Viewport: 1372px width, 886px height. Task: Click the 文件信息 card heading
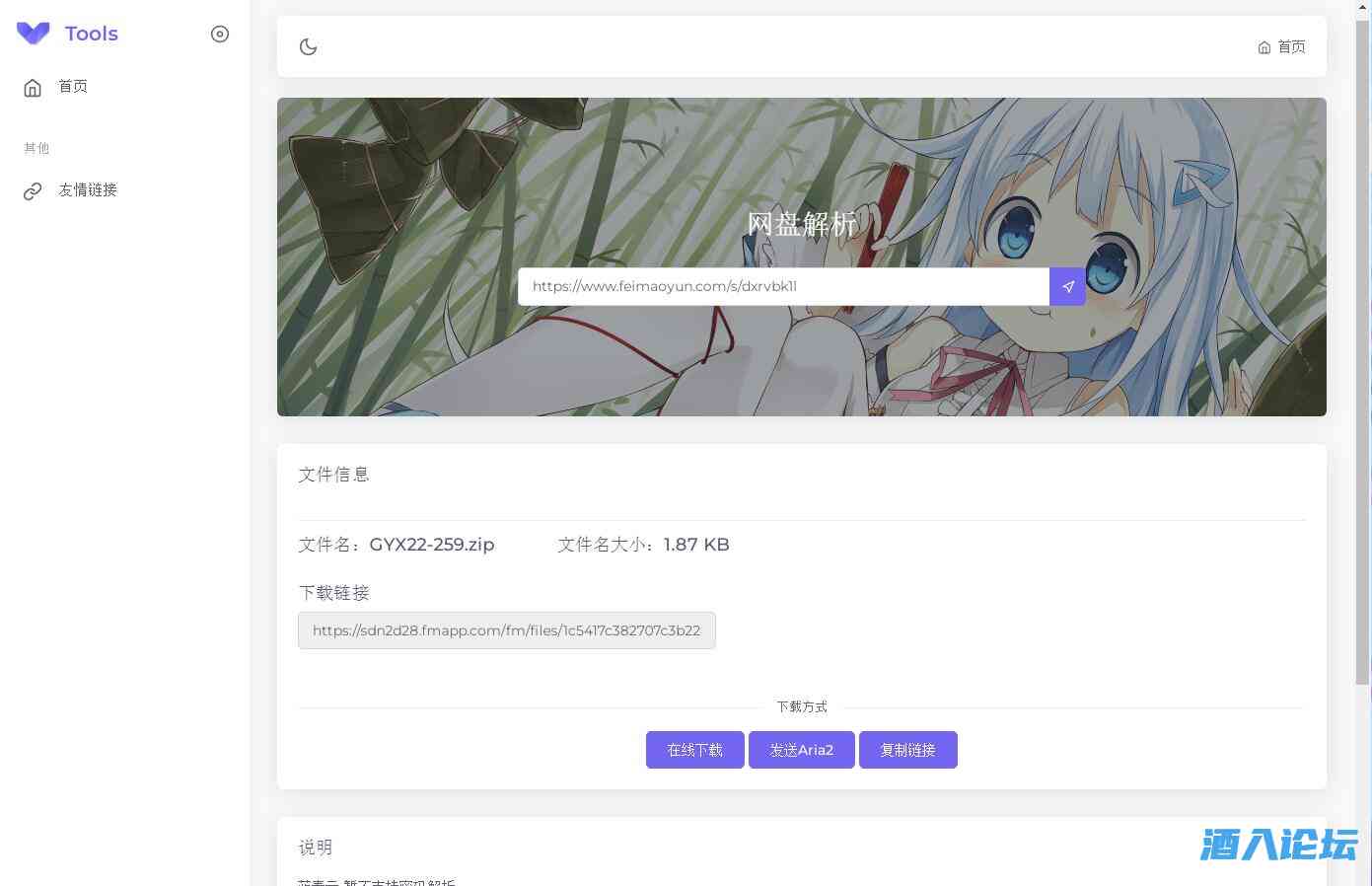(x=334, y=475)
